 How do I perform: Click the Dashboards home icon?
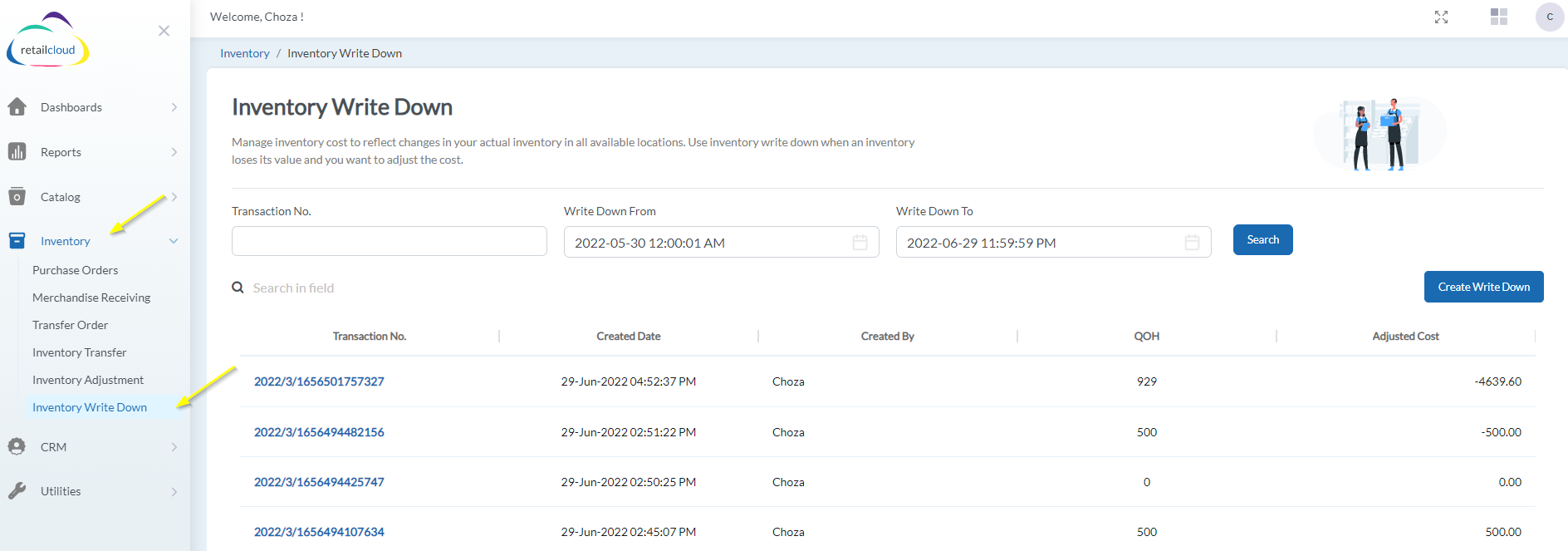[17, 106]
